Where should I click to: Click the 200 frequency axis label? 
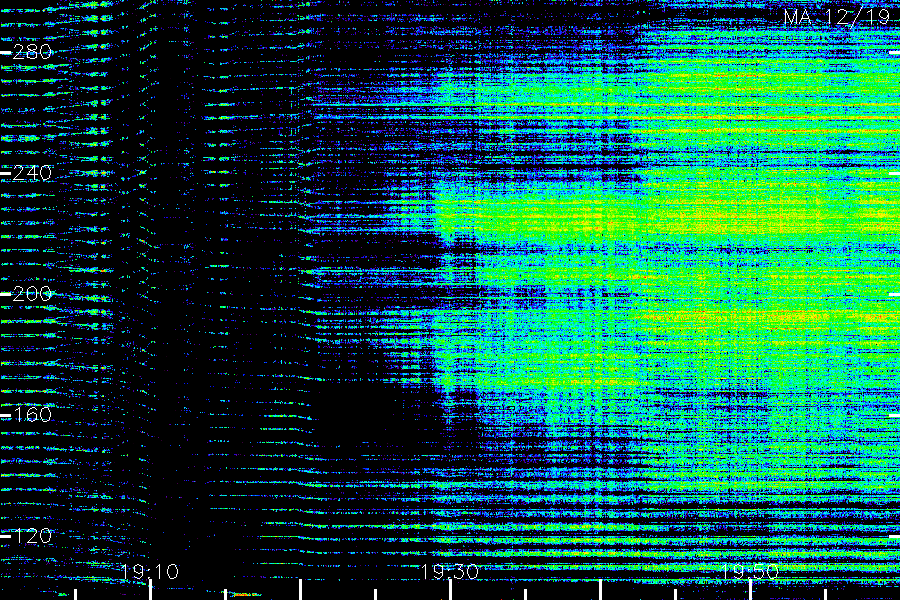pyautogui.click(x=32, y=294)
